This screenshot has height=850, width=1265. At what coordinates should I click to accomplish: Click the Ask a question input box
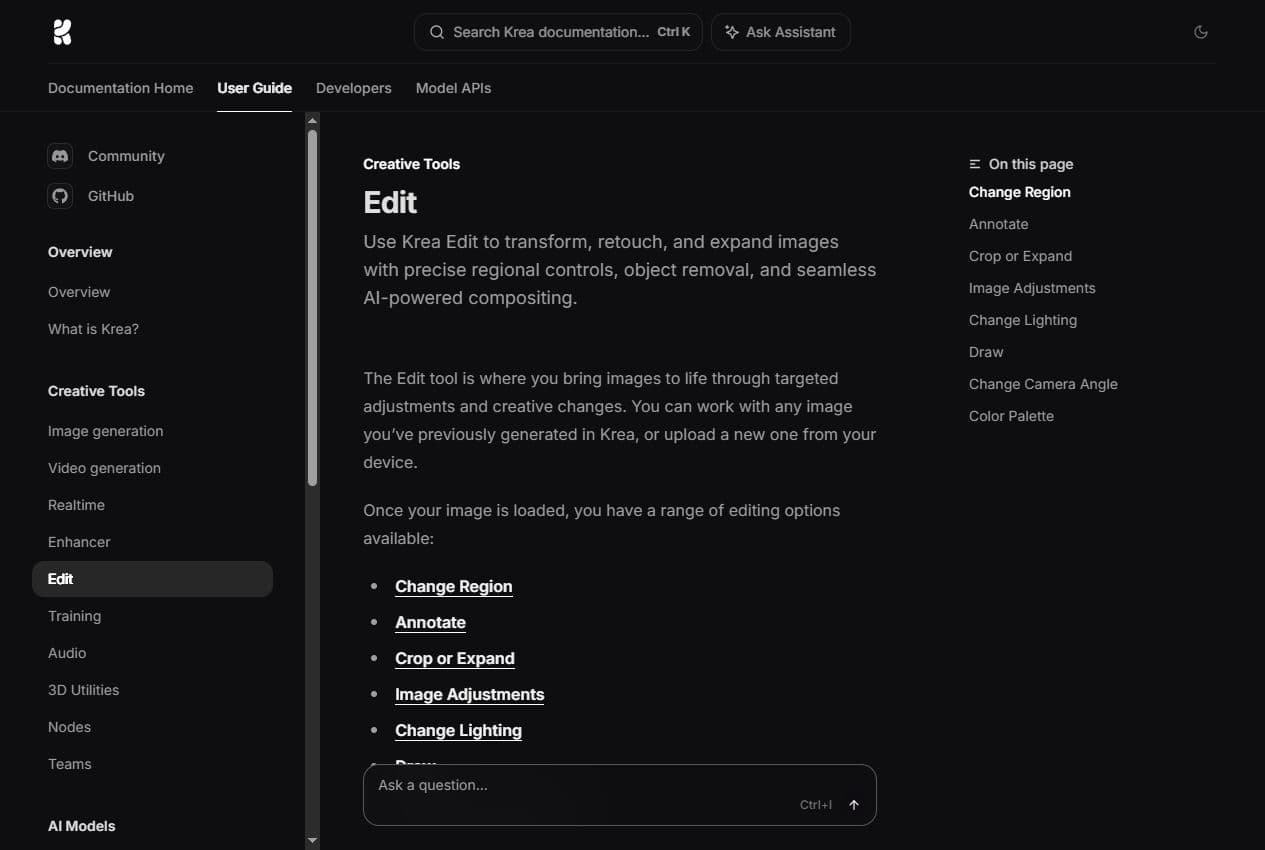(620, 795)
